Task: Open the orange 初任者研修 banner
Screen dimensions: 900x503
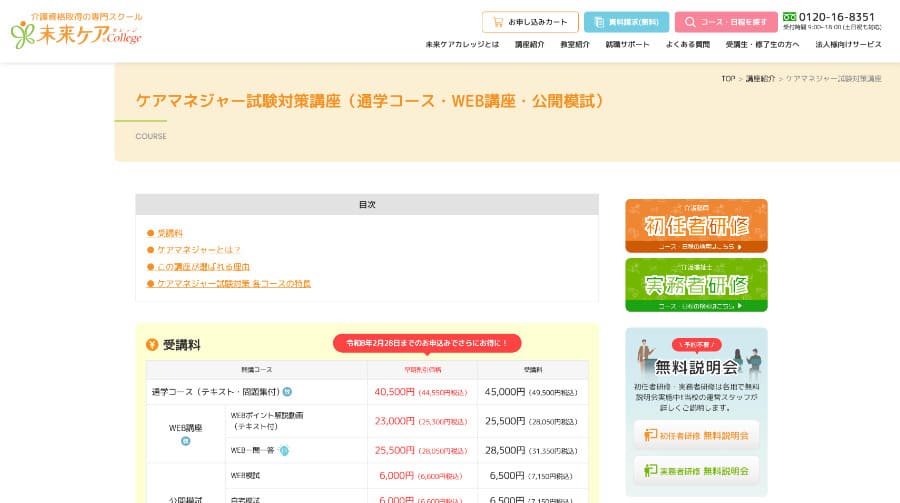Action: [696, 225]
